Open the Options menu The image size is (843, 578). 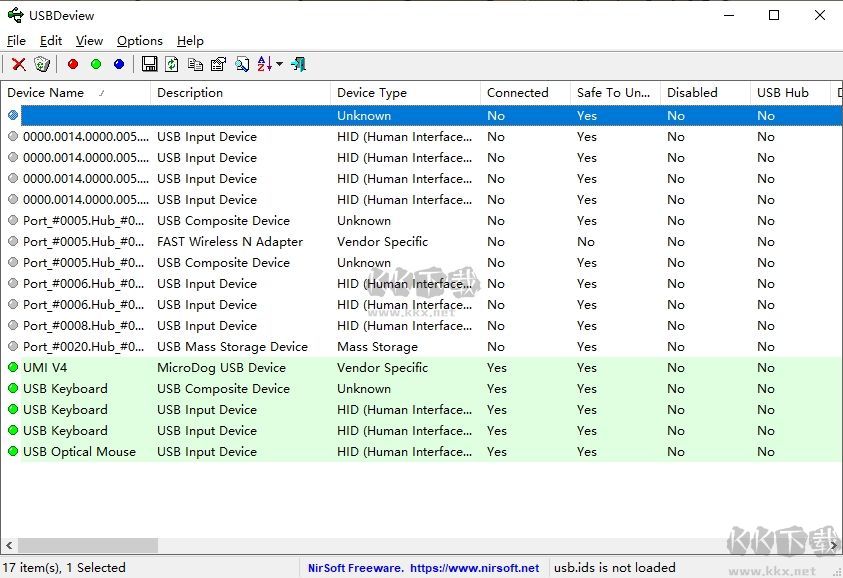139,41
